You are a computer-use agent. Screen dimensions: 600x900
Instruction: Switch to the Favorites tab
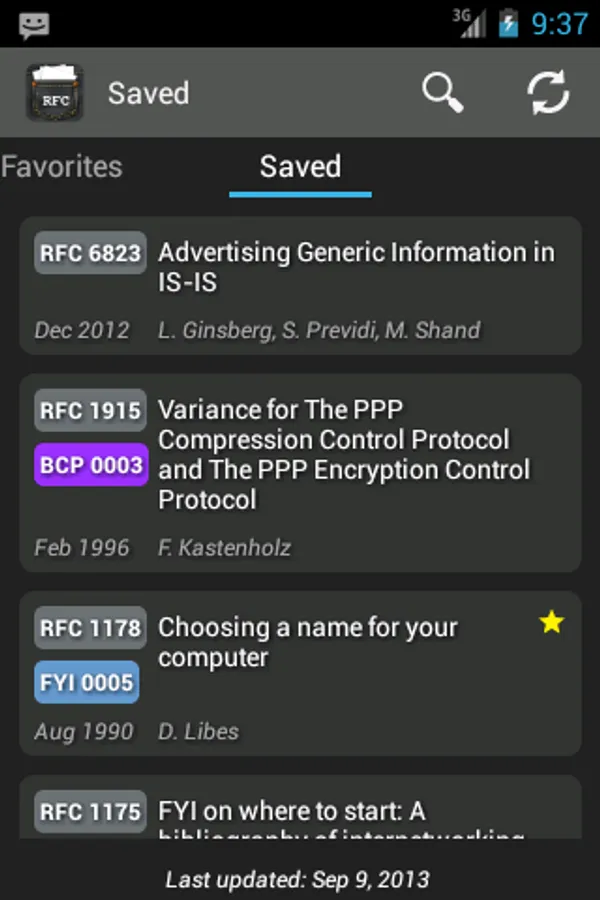[x=62, y=167]
